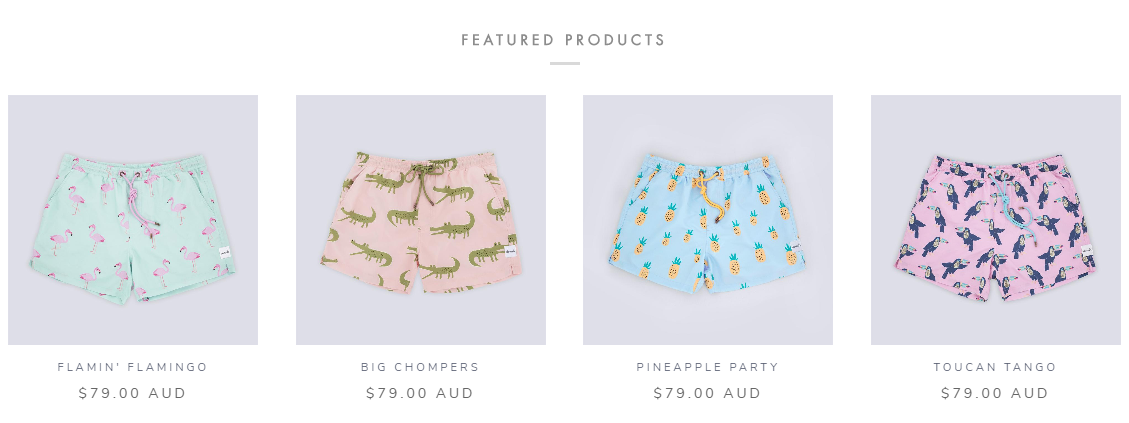
Task: Click the white brand tag on flamingo shorts
Action: (x=224, y=253)
